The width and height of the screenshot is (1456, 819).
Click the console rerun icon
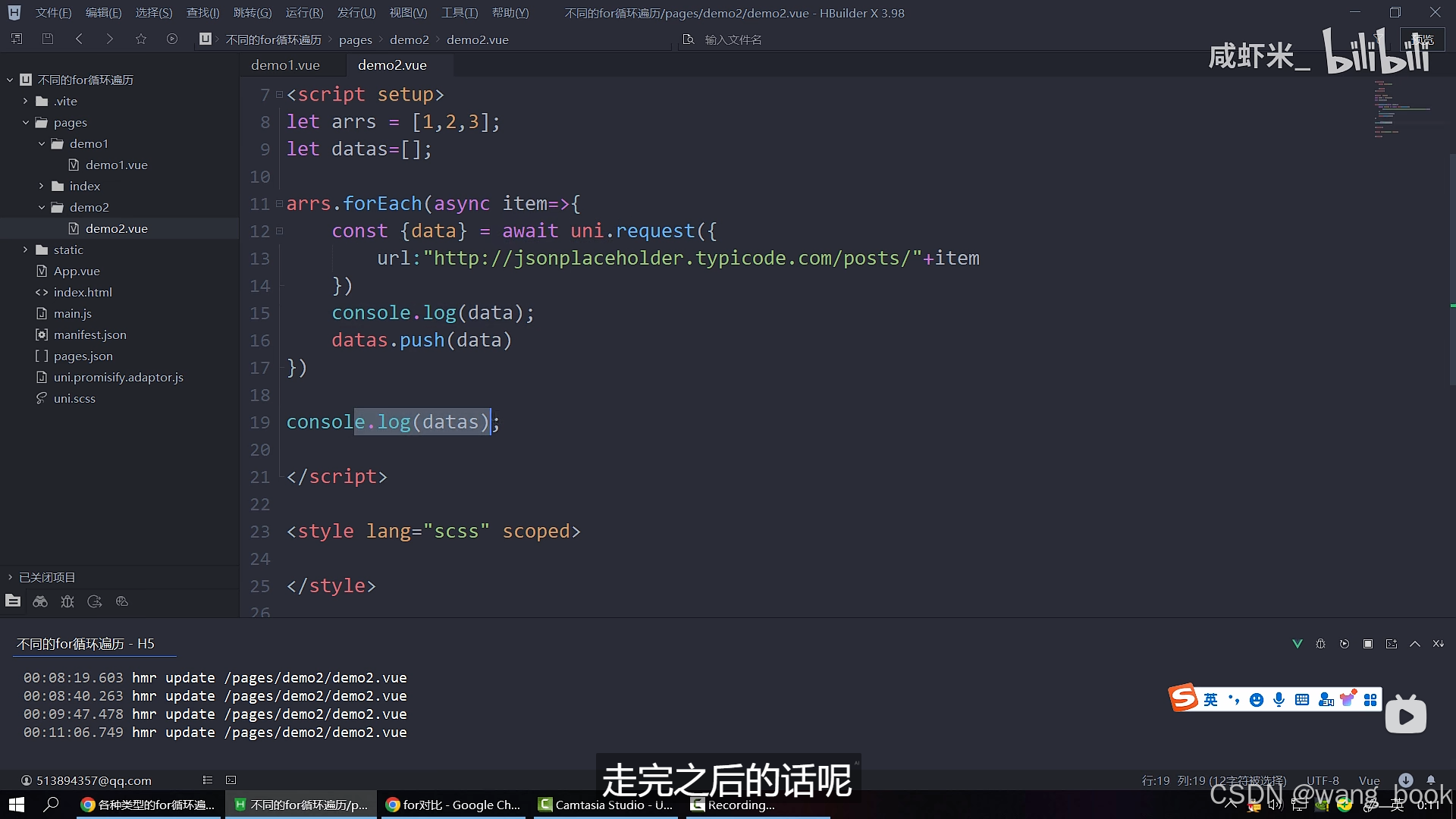(1345, 644)
